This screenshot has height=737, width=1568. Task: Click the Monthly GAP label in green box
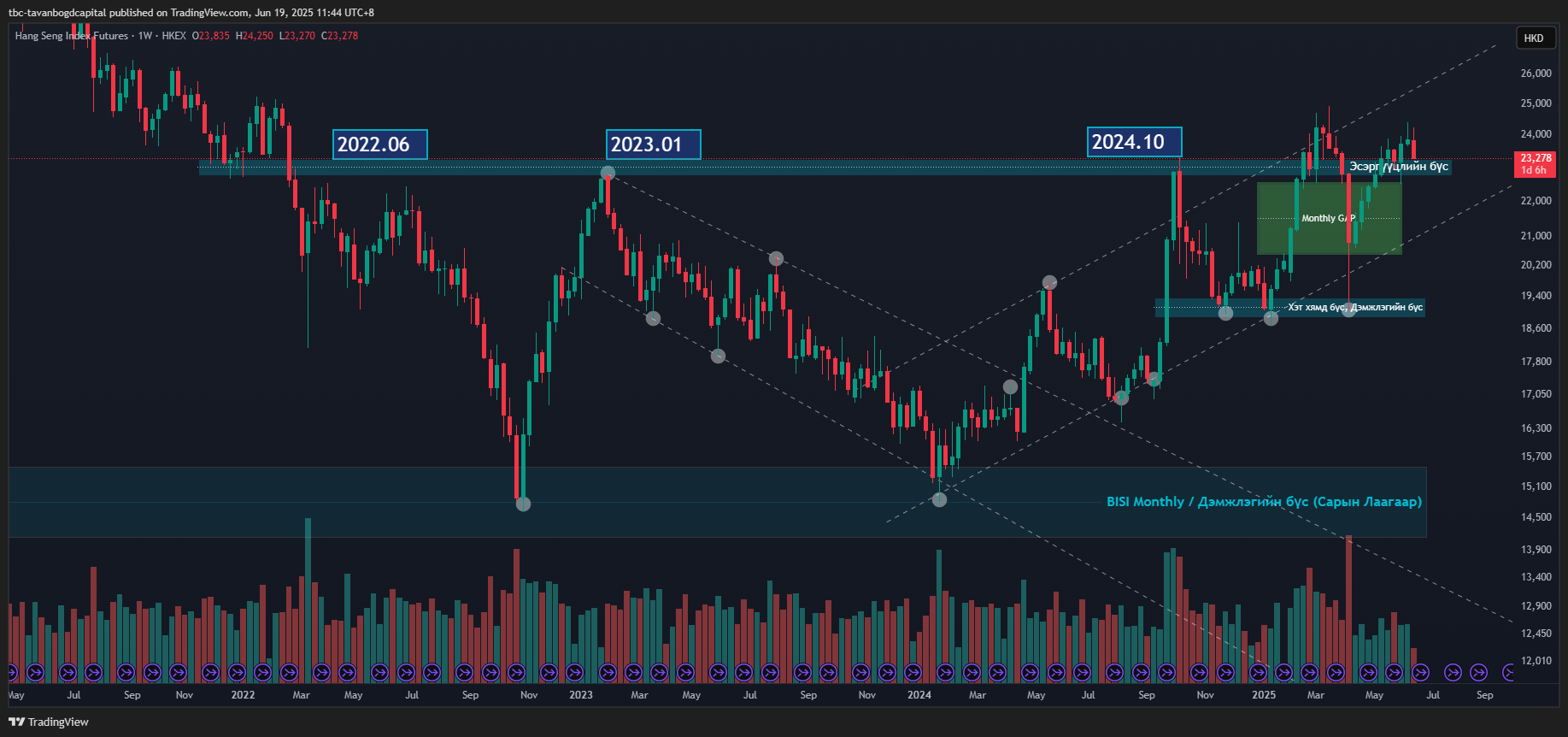point(1328,218)
